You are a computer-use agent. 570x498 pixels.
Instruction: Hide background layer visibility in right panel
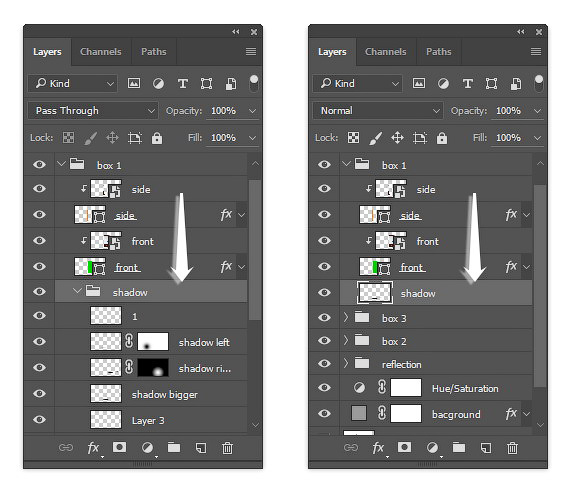pyautogui.click(x=324, y=414)
